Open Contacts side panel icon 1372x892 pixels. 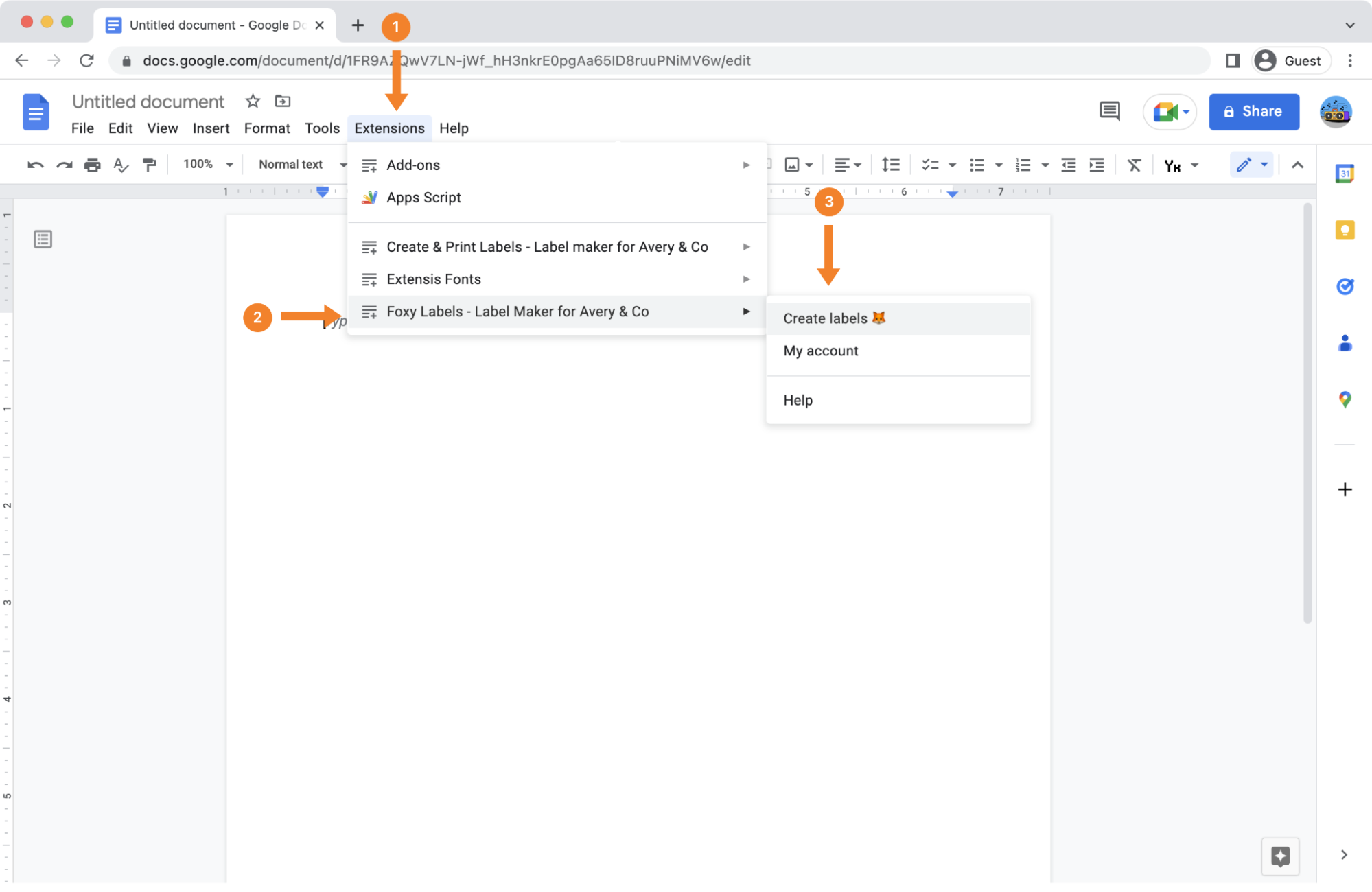click(1345, 342)
